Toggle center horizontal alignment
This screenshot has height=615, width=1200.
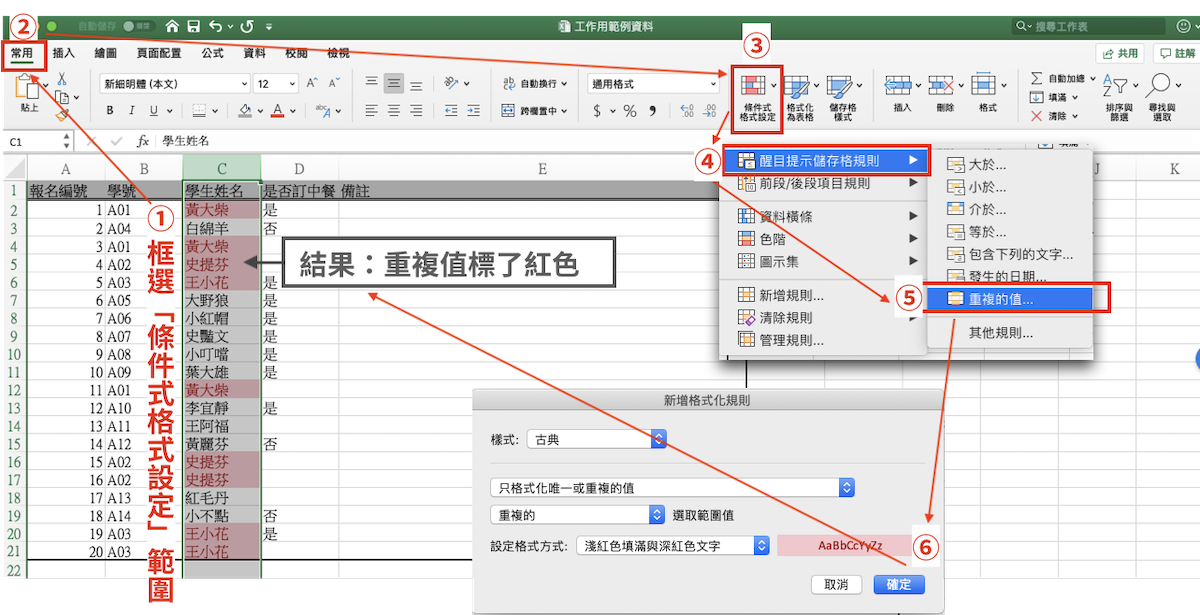pyautogui.click(x=394, y=111)
